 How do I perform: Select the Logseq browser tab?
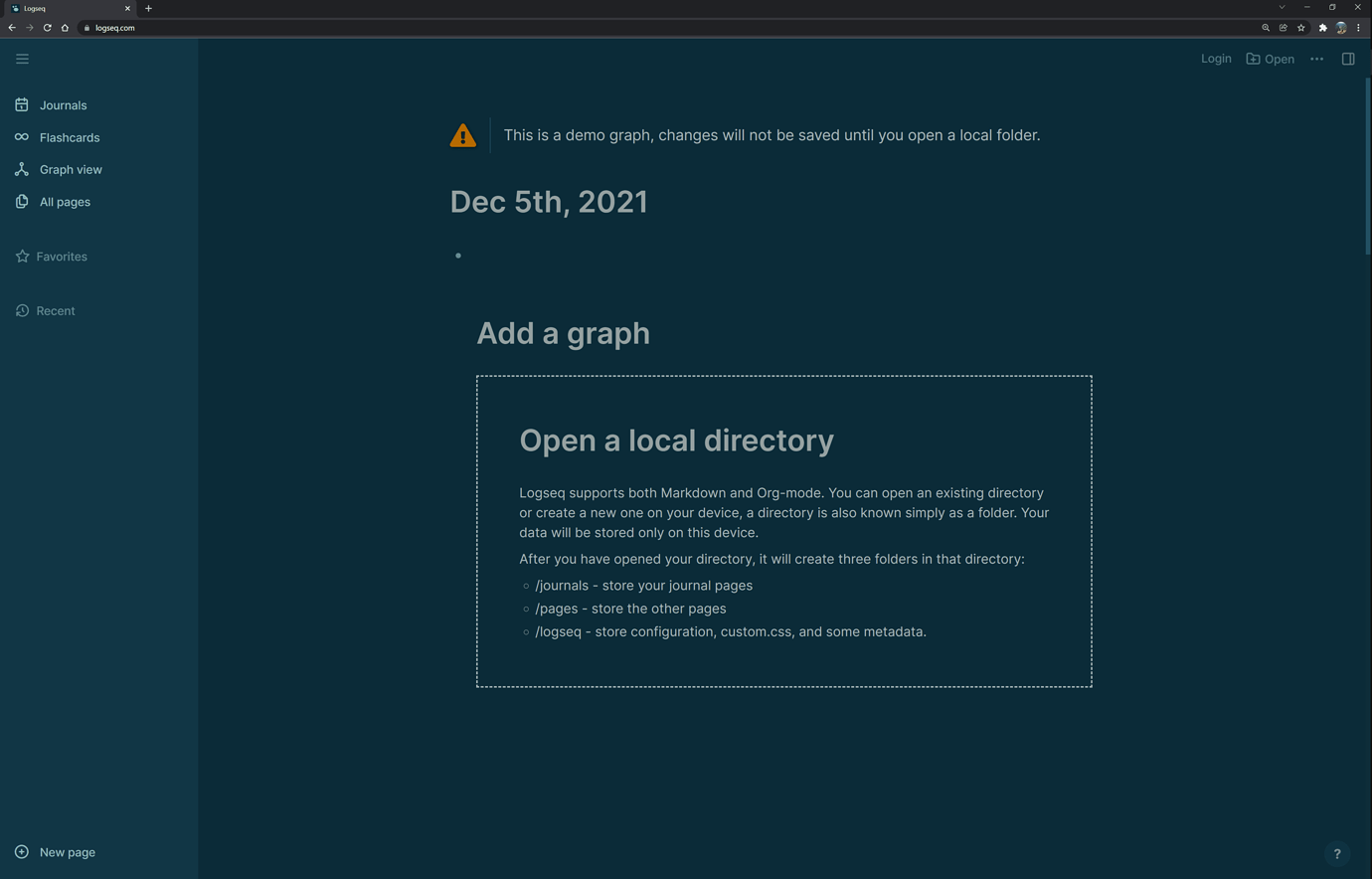coord(70,8)
